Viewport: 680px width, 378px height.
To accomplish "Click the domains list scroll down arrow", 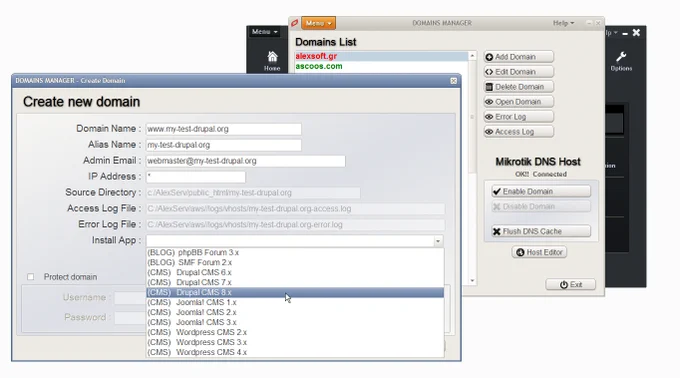I will click(x=472, y=281).
